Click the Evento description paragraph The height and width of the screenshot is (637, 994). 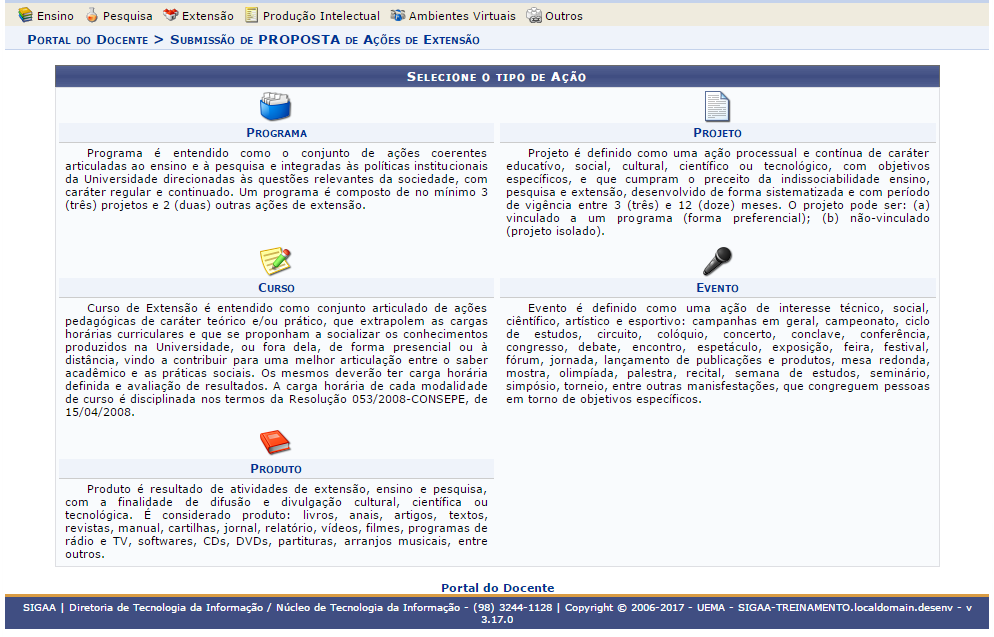tap(718, 354)
